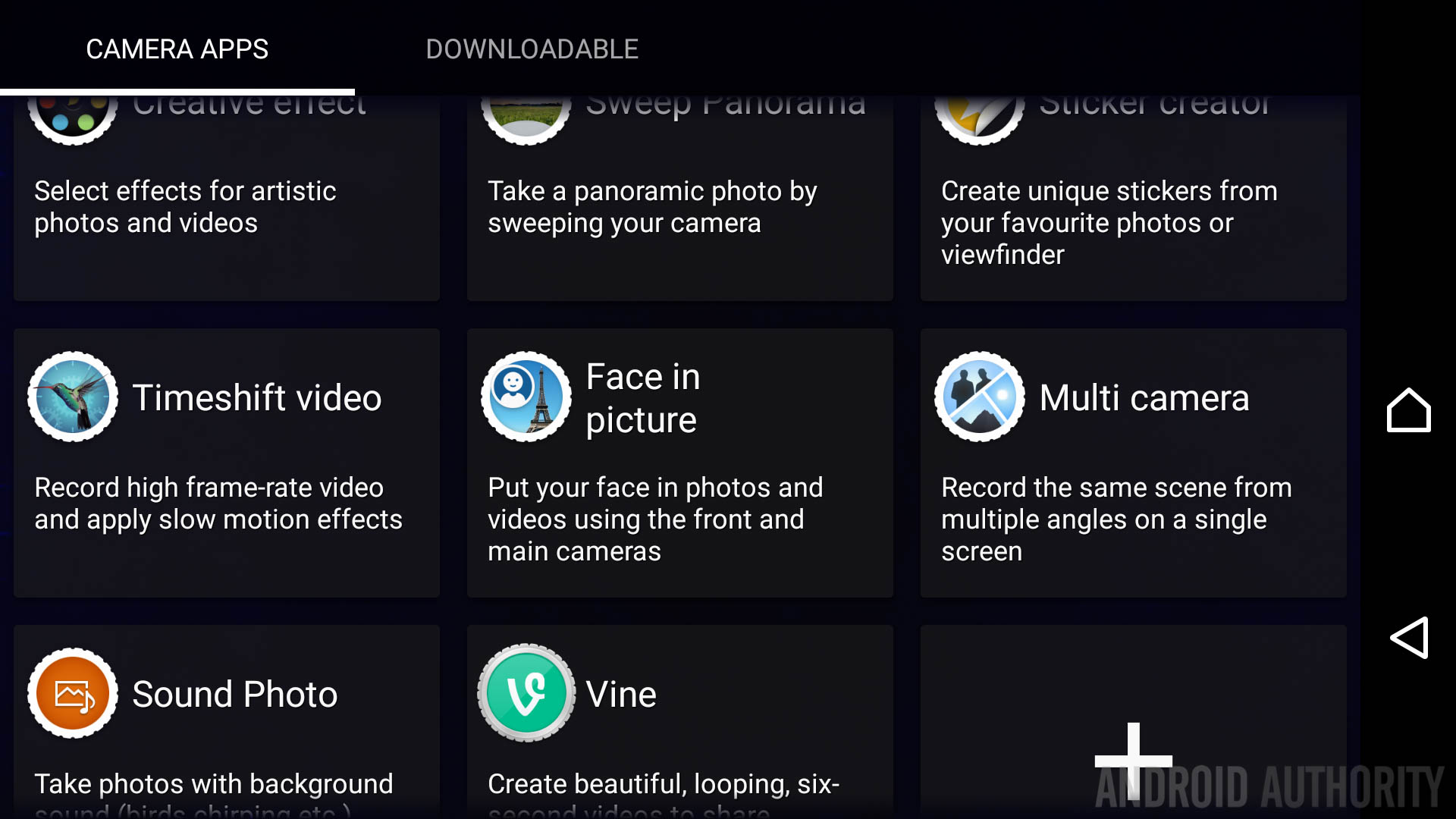Click the Multi camera title
Screen dimensions: 1456x819
(x=1144, y=397)
